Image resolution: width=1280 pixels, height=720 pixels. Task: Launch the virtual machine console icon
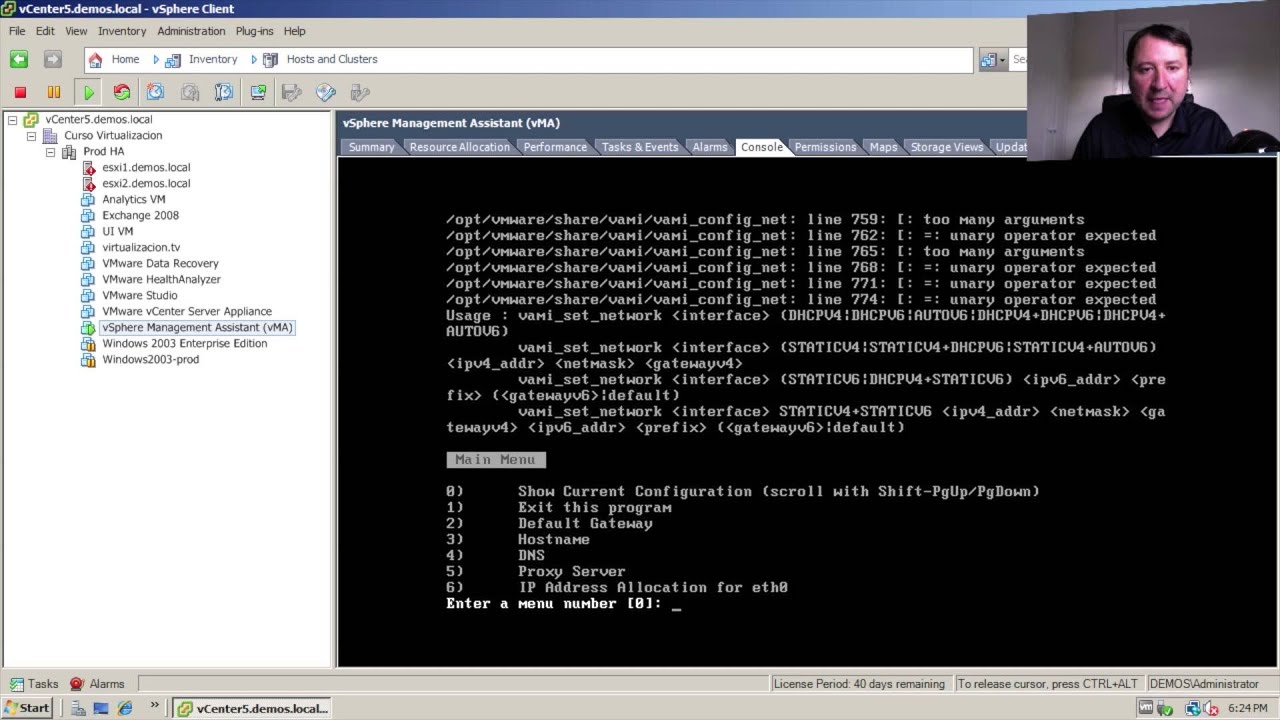tap(258, 92)
